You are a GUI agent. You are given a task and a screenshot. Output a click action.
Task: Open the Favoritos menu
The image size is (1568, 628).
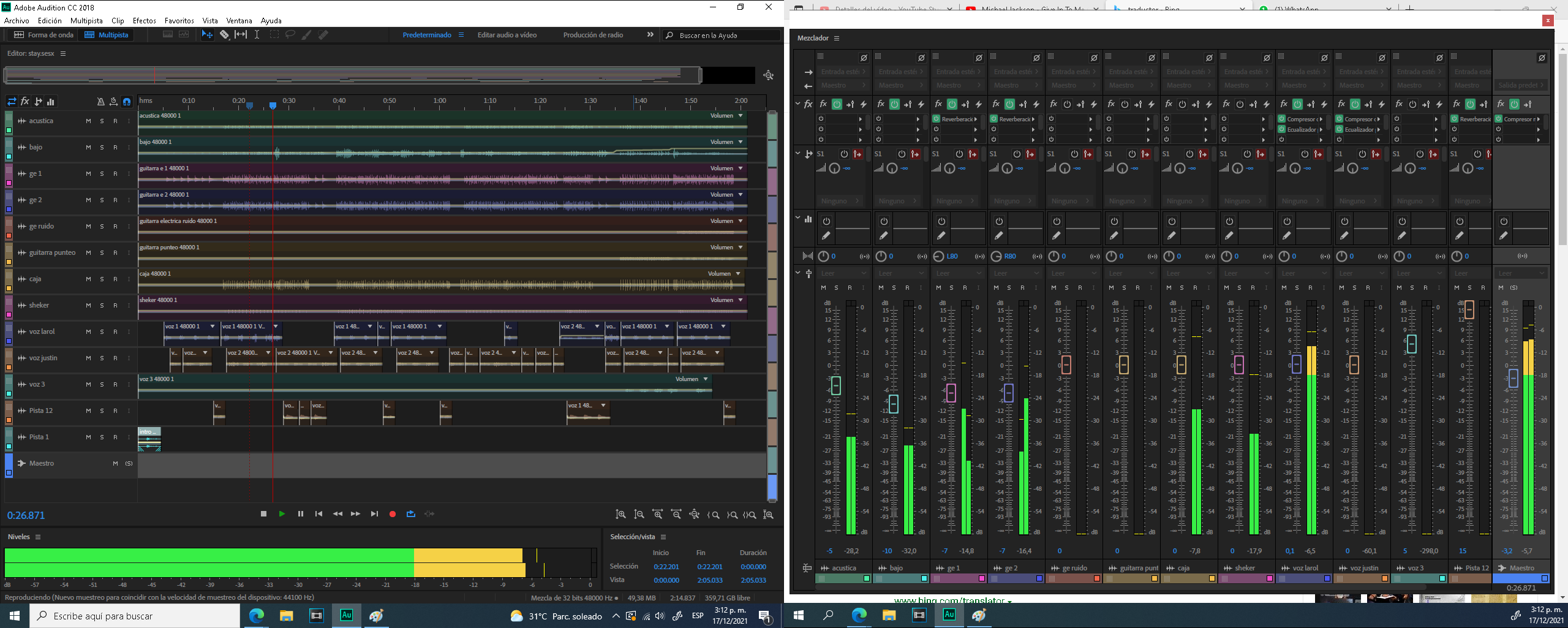coord(179,21)
